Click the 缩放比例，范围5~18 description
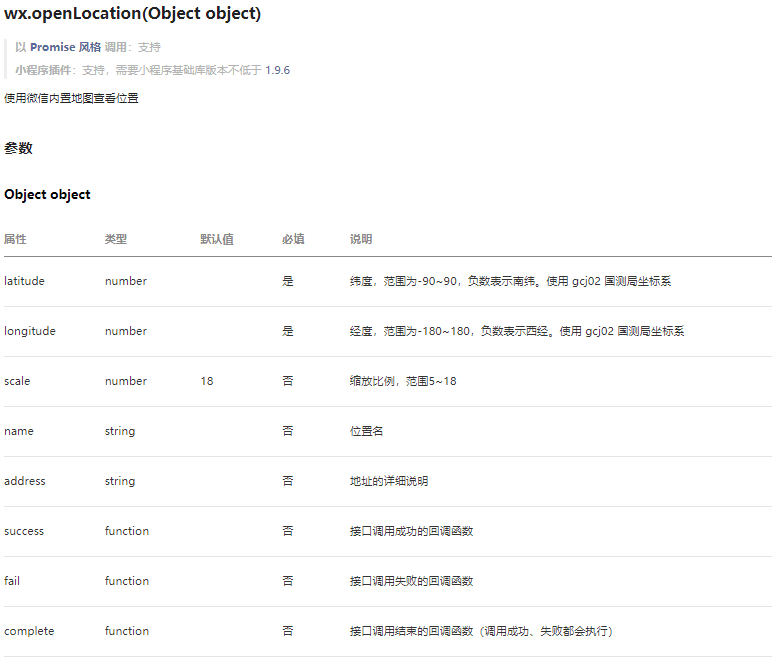 pyautogui.click(x=403, y=381)
